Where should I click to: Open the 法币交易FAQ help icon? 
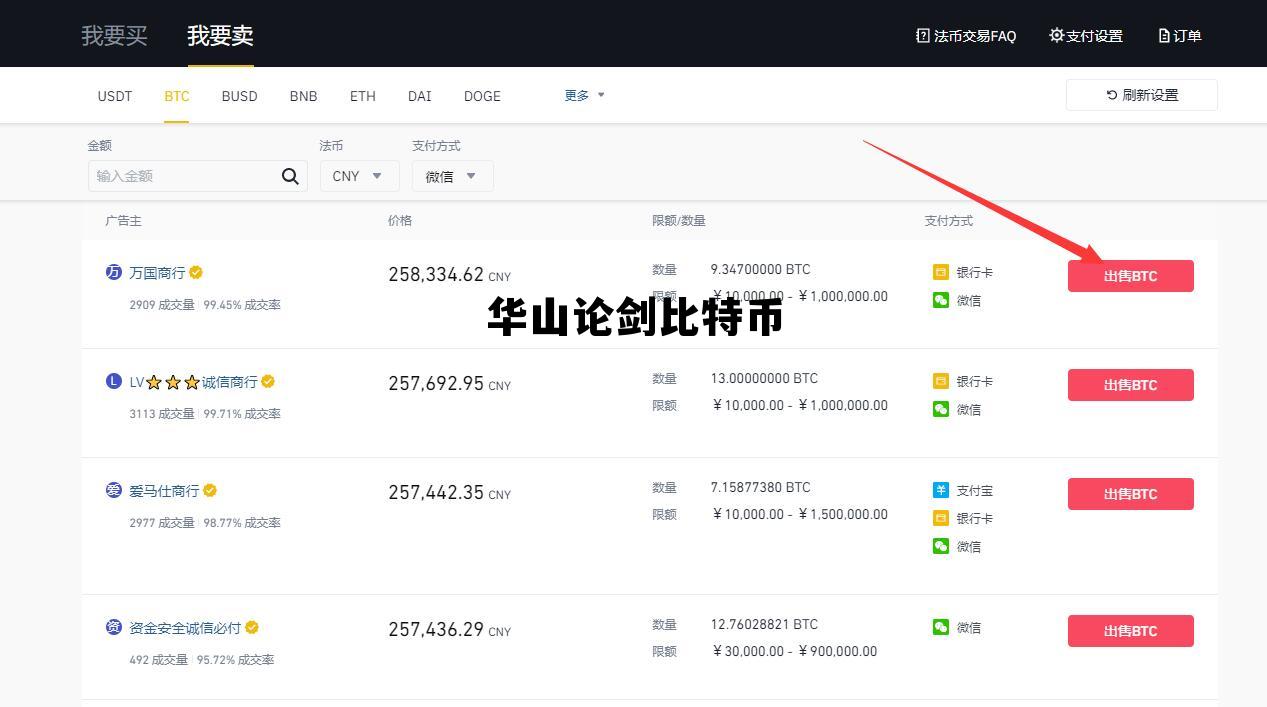tap(921, 35)
